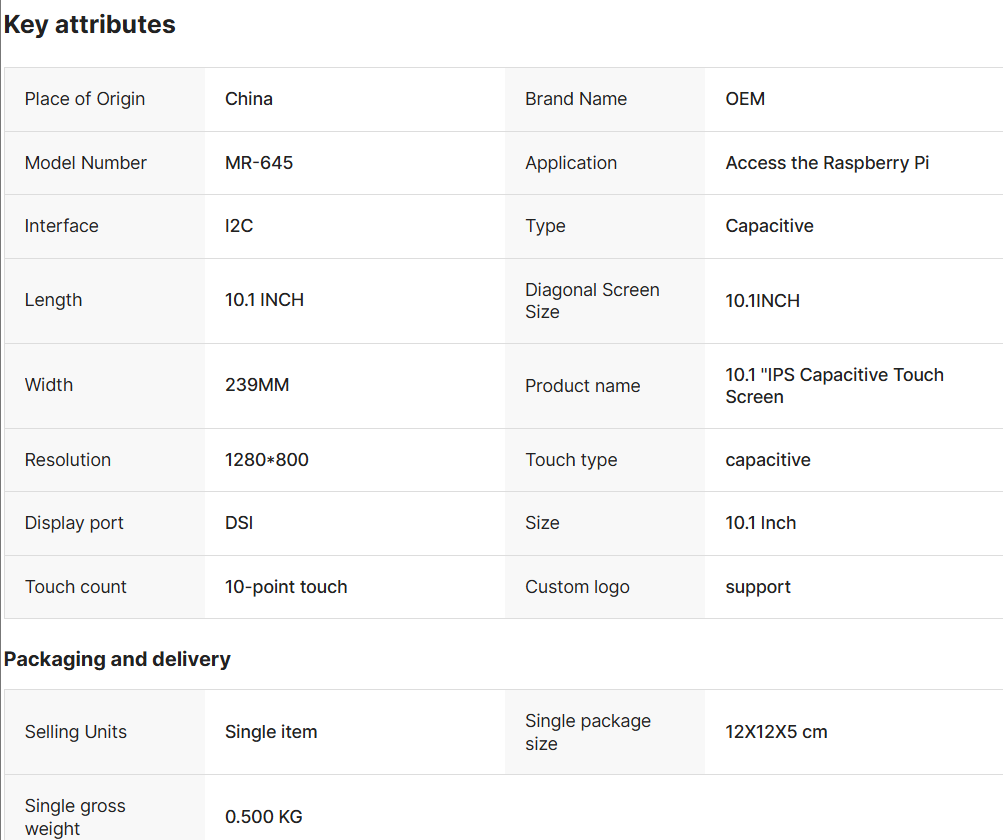Click the 10.1 "IPS Capacitive Touch Screen name
This screenshot has width=1003, height=840.
coord(834,386)
